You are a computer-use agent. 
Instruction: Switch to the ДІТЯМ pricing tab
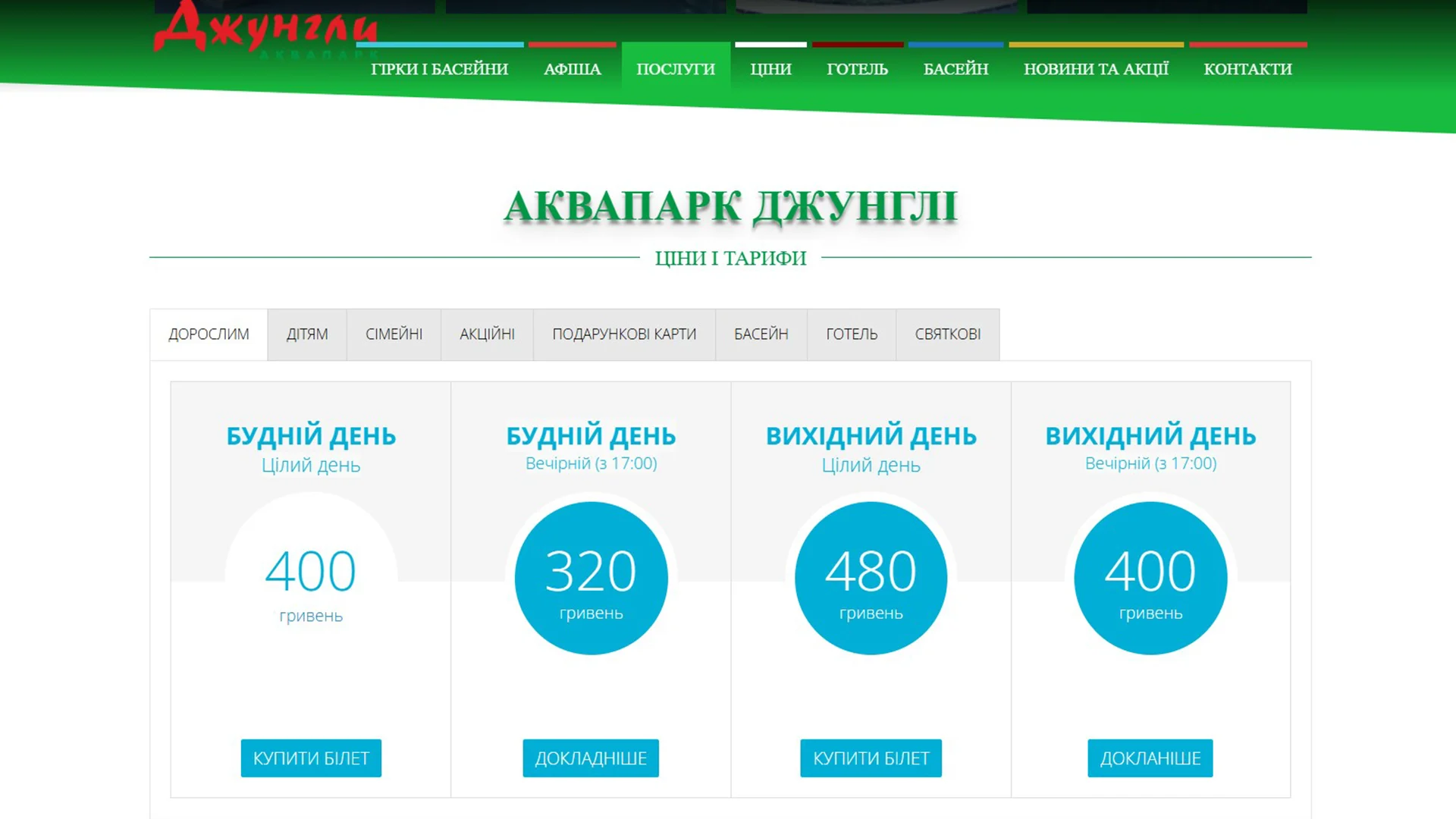[x=306, y=334]
